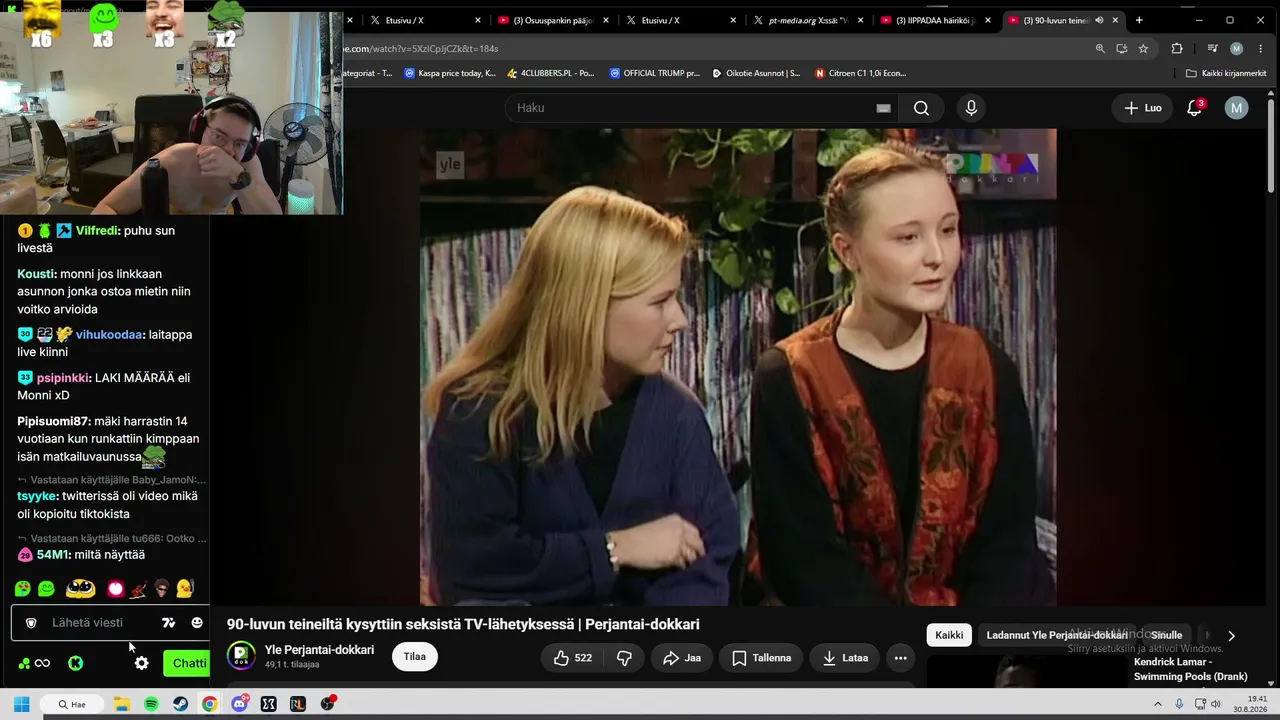Click the YouTube search magnifier button
The width and height of the screenshot is (1280, 720).
pos(921,108)
